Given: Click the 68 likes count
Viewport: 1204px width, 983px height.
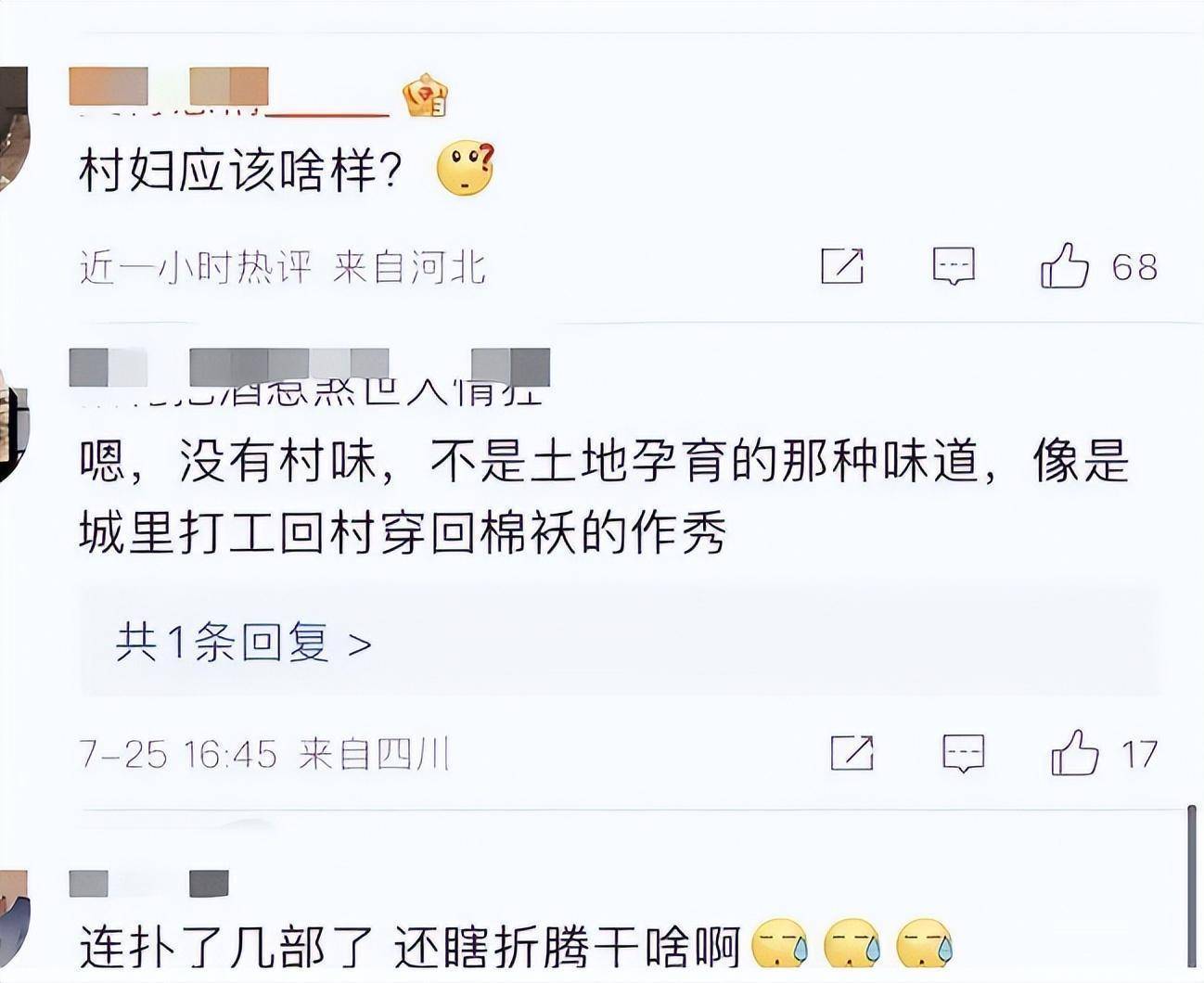Looking at the screenshot, I should point(1135,267).
